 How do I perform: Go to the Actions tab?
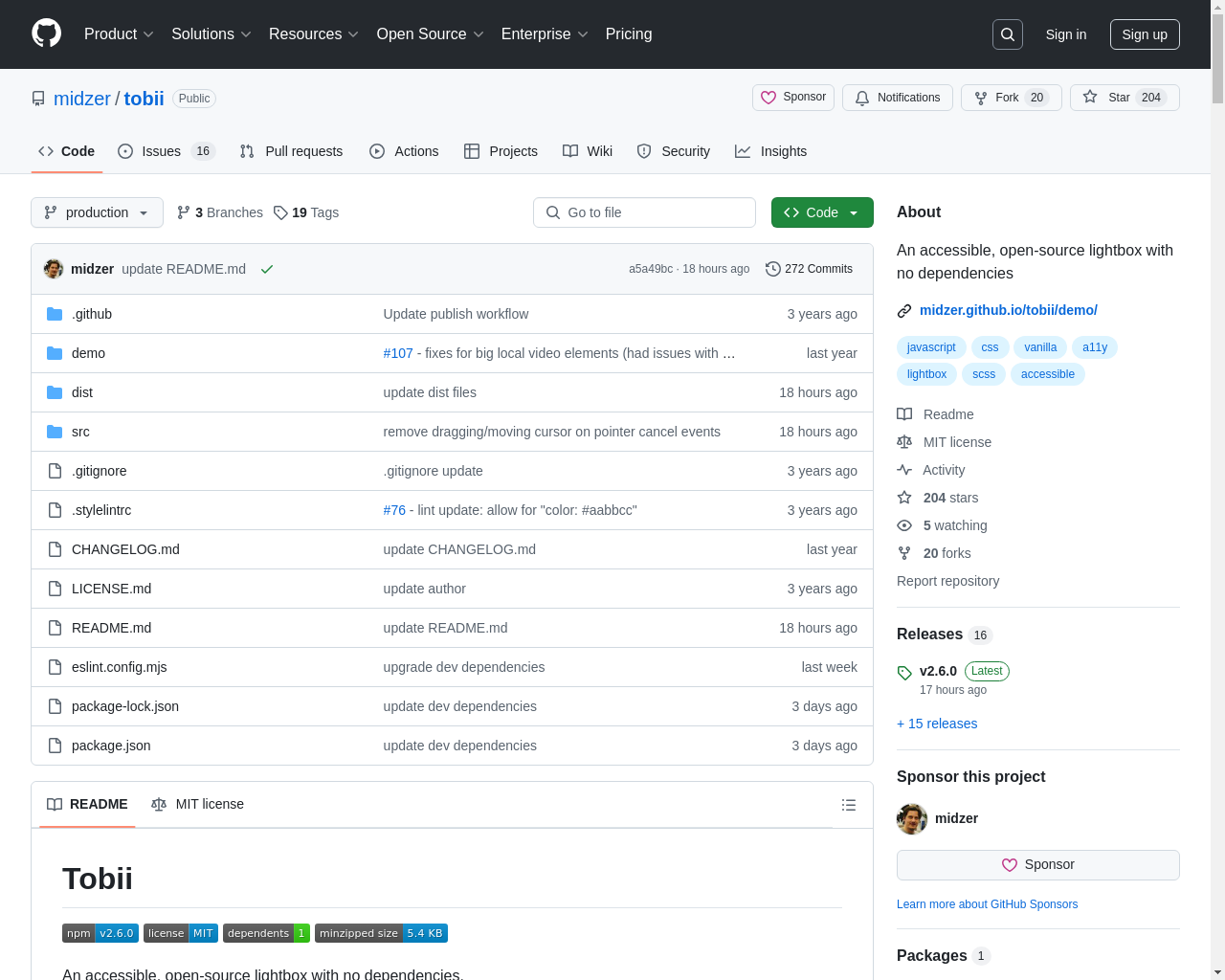coord(404,151)
